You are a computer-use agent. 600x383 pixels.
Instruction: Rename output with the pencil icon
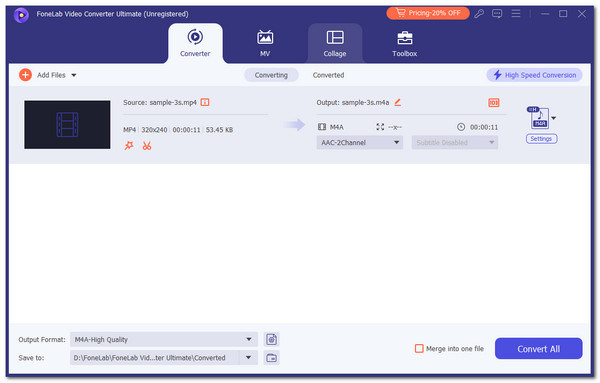point(398,102)
